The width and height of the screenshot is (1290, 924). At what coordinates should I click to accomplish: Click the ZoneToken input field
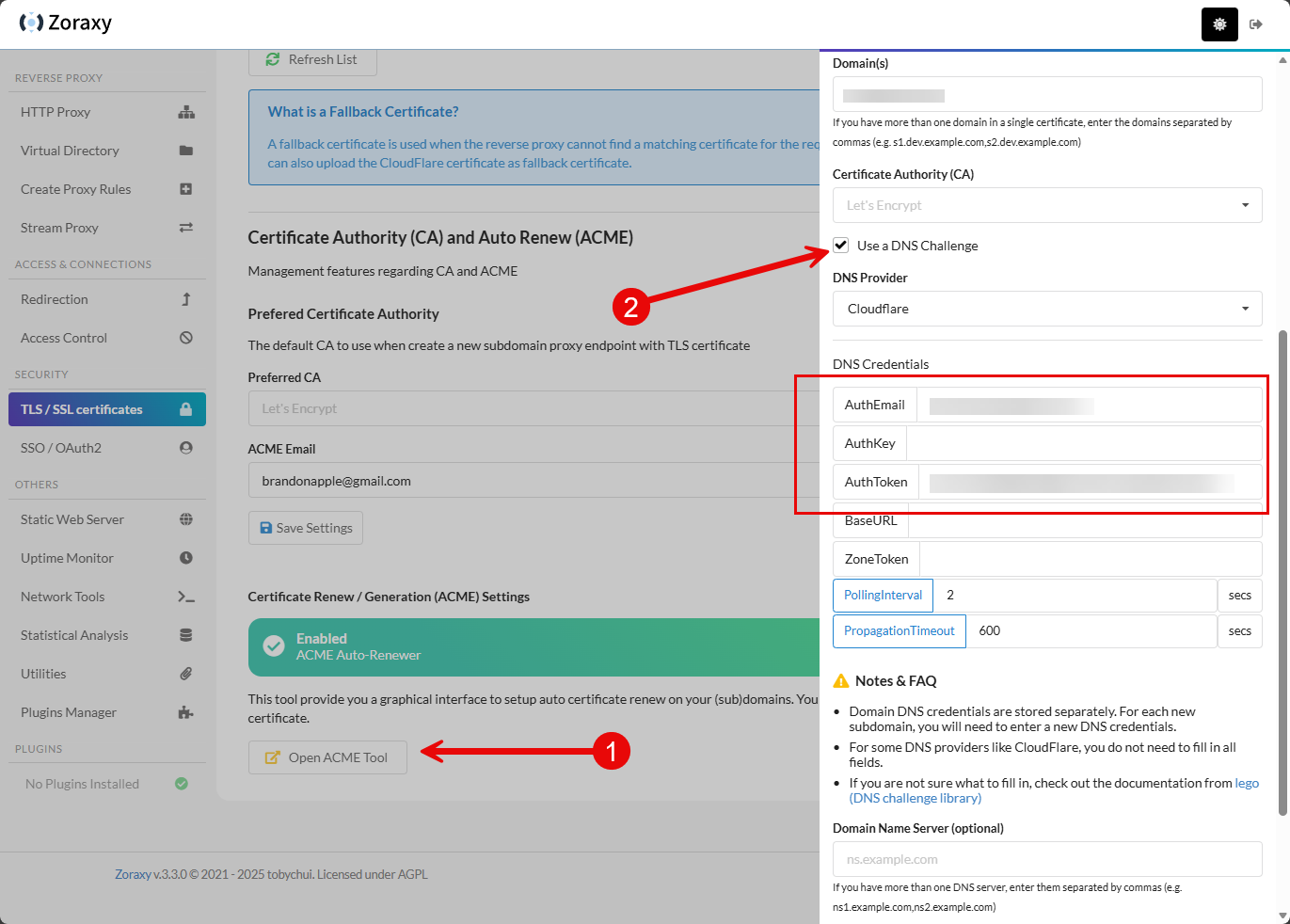[1091, 559]
